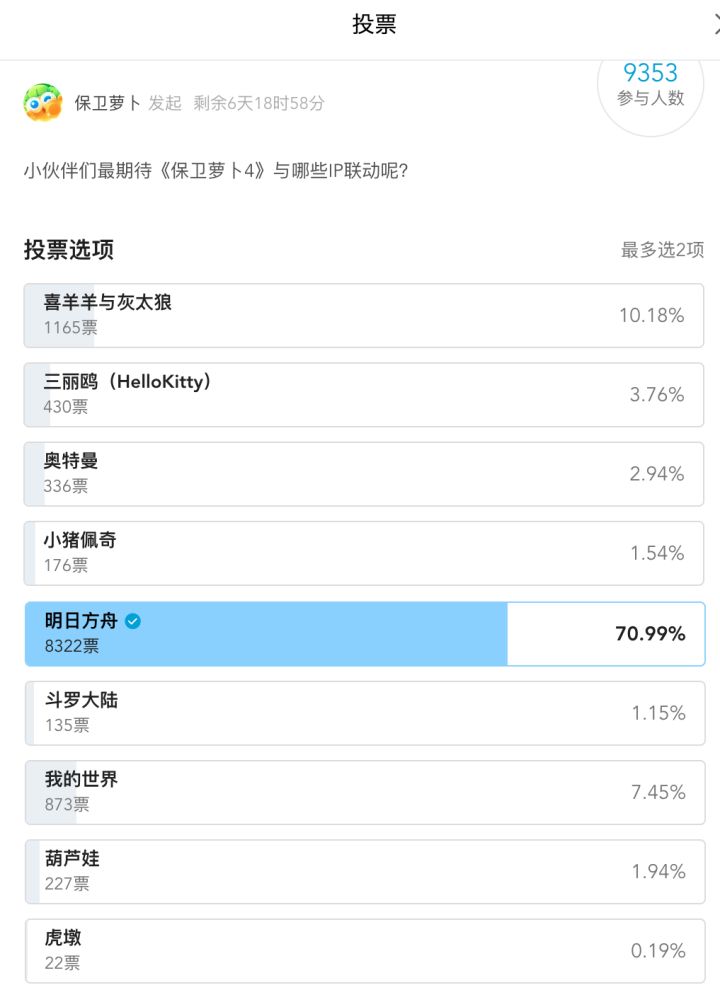720x1002 pixels.
Task: Click the 10.18% result for 喜羊羊与灰太狼
Action: [x=651, y=315]
